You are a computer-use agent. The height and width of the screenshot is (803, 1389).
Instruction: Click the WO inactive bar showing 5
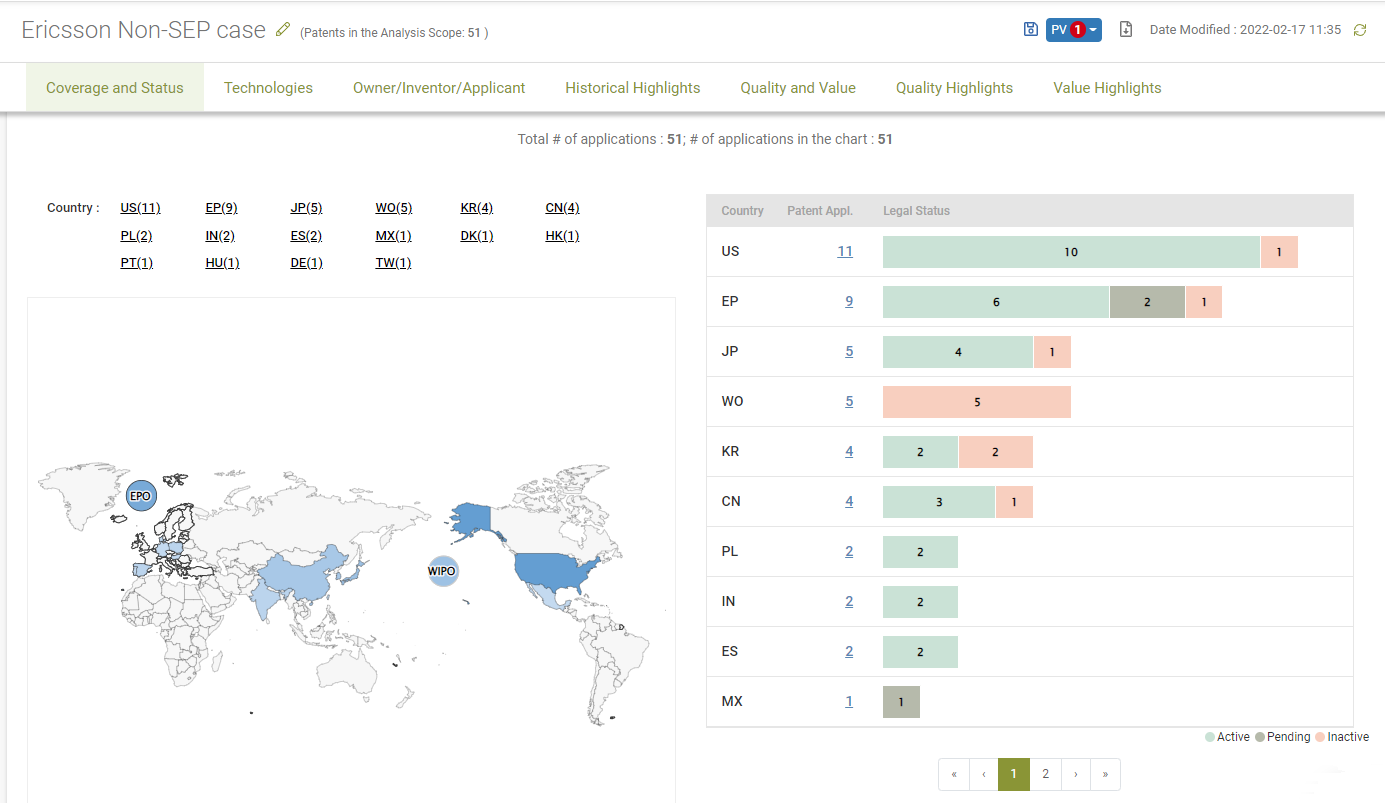tap(977, 402)
